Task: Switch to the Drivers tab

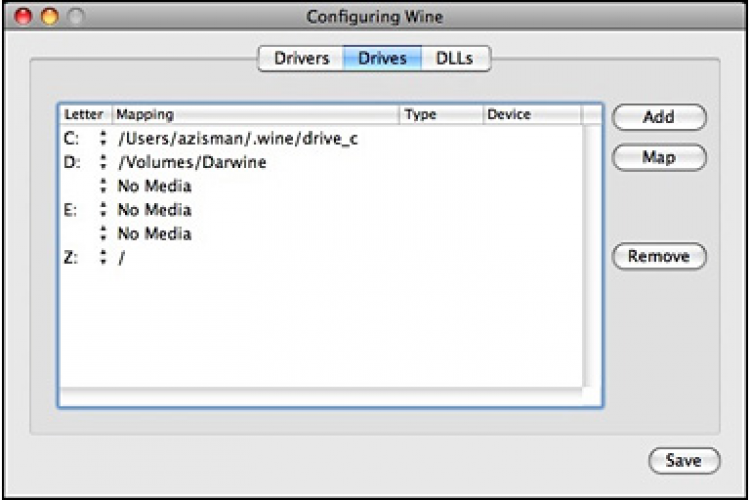Action: [x=301, y=58]
